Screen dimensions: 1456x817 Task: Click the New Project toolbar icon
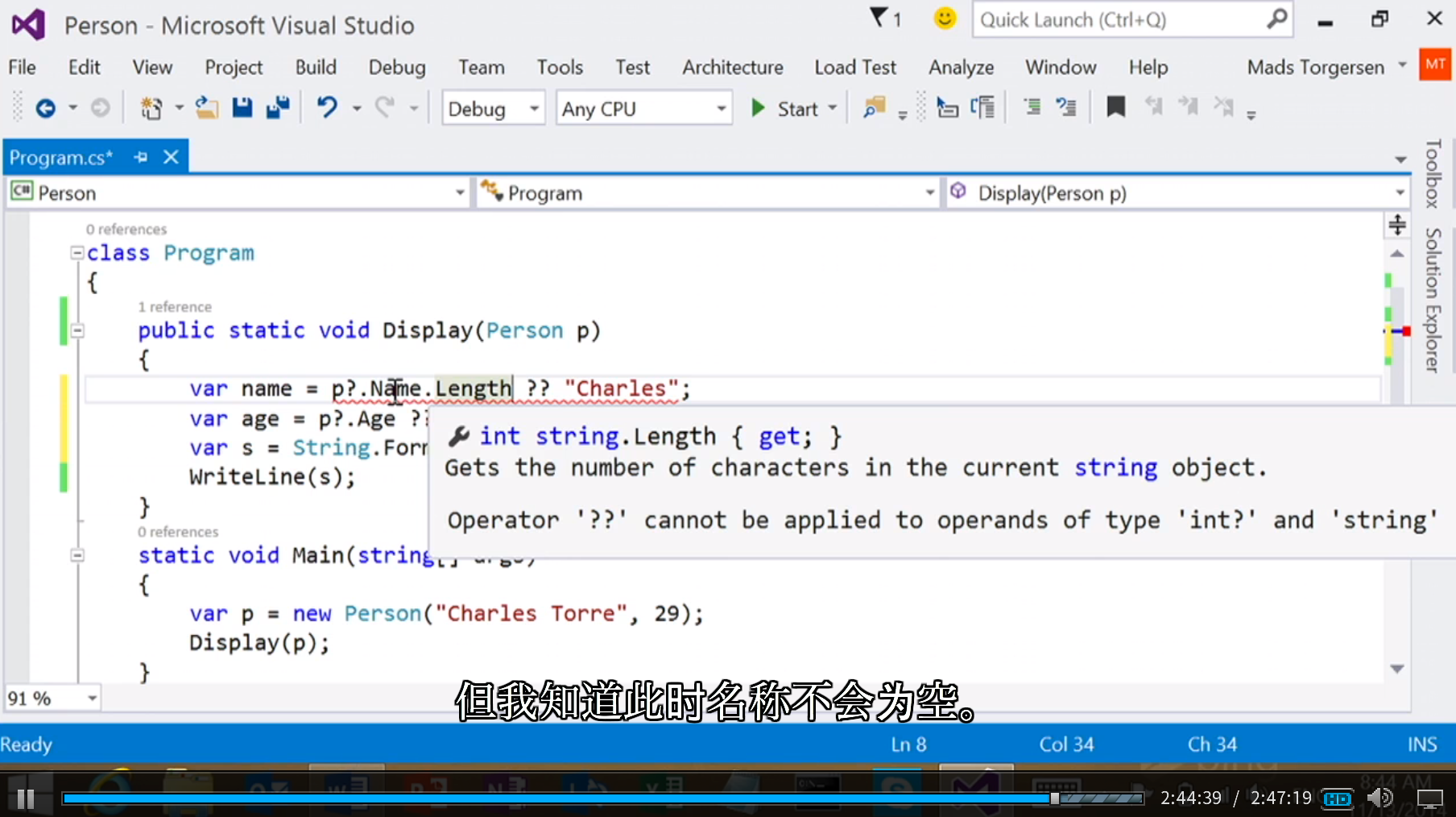[x=151, y=108]
